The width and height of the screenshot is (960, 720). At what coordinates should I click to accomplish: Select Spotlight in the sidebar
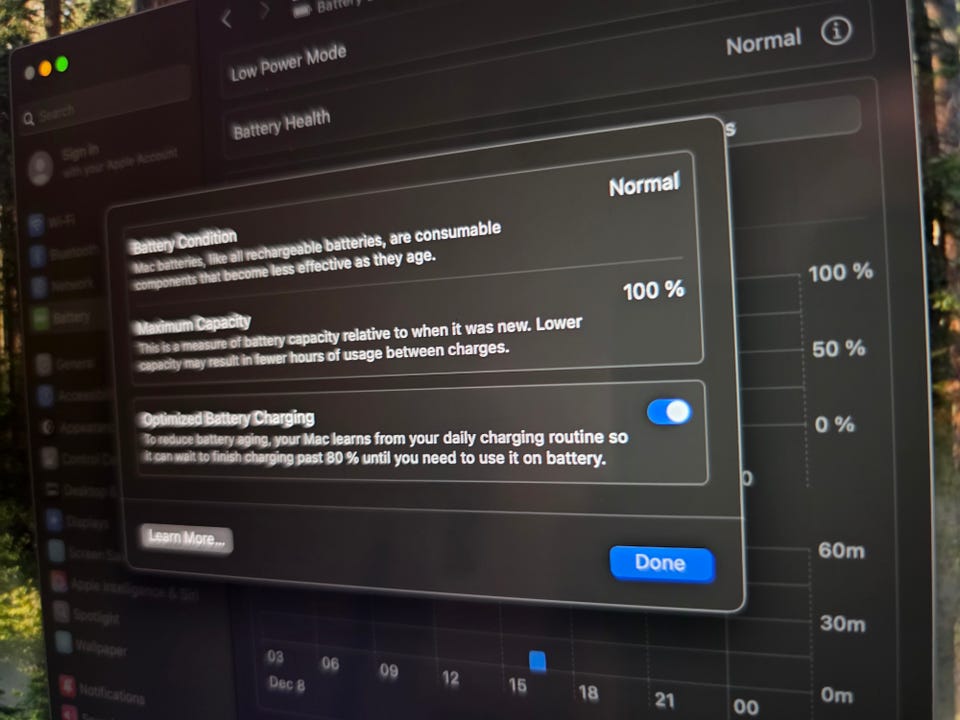tap(87, 614)
